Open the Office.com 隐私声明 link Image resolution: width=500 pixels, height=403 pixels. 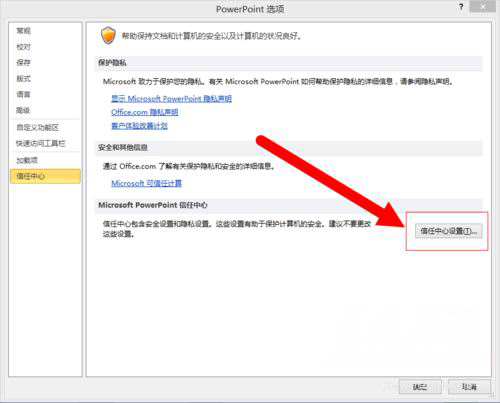coord(144,112)
